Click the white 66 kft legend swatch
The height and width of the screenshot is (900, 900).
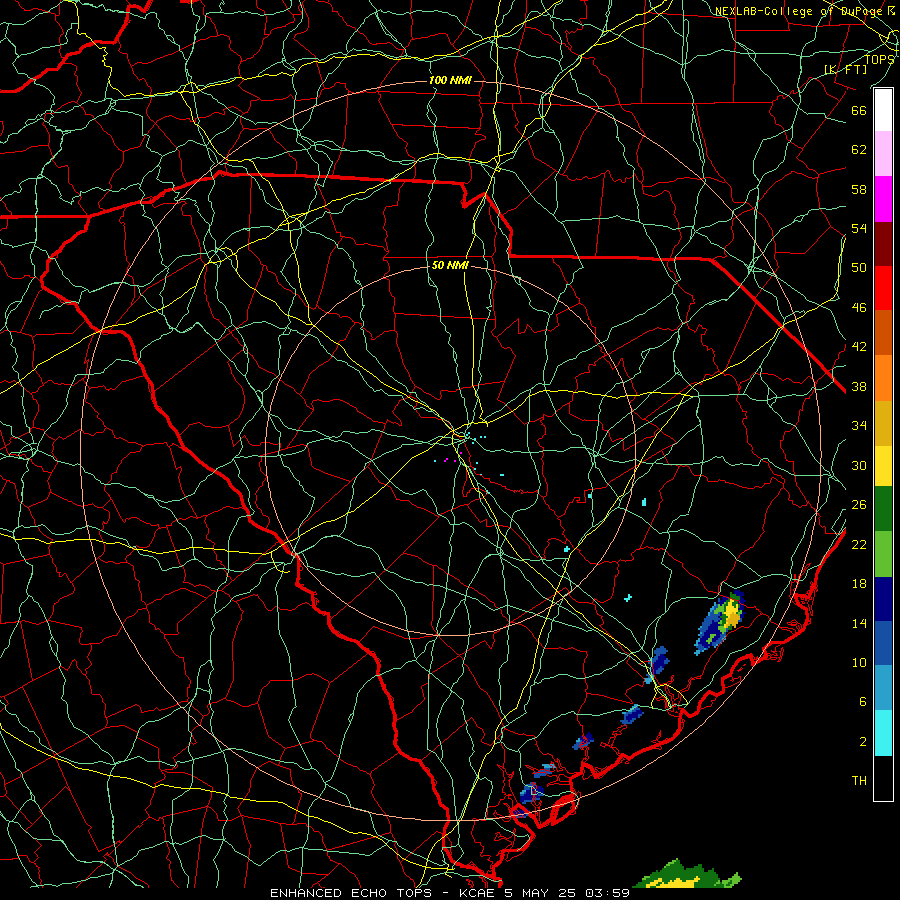point(883,110)
